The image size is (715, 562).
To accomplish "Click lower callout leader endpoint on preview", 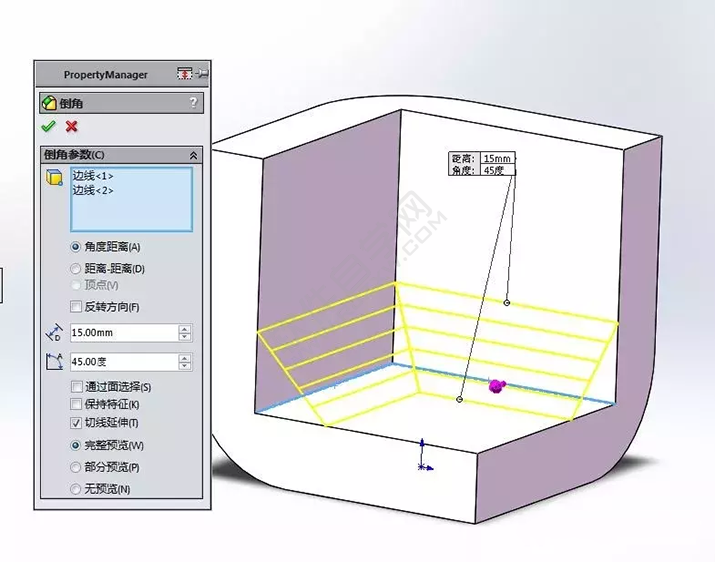I will tap(460, 400).
